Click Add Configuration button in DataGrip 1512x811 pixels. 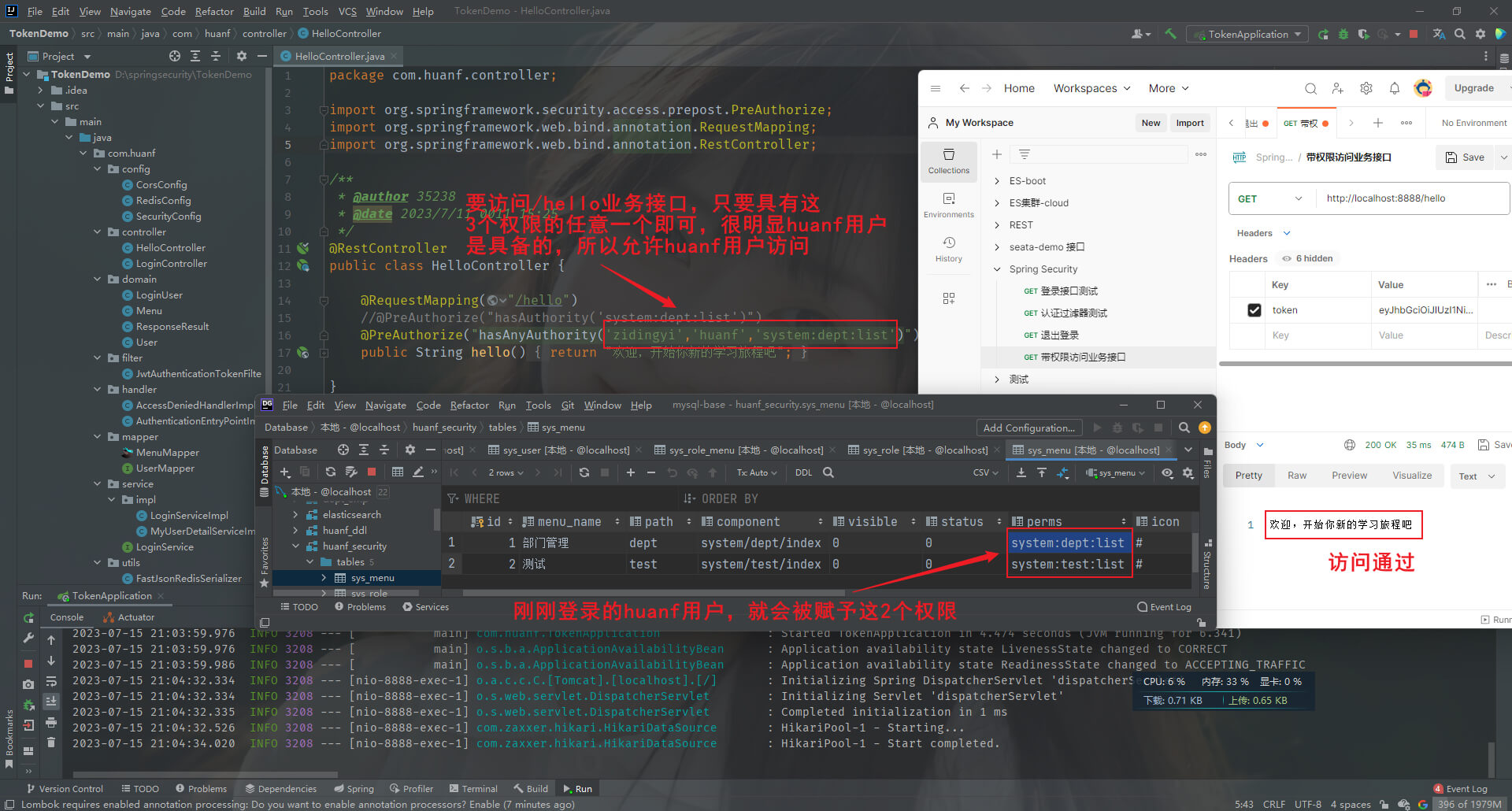1029,428
